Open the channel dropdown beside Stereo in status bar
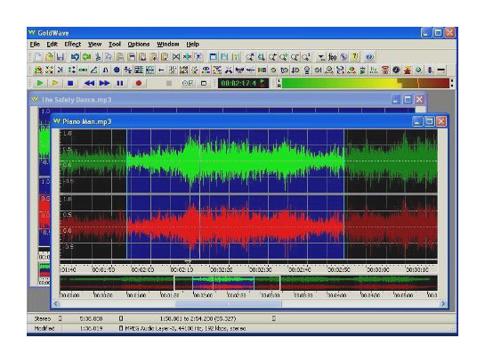485x363 pixels. (60, 318)
